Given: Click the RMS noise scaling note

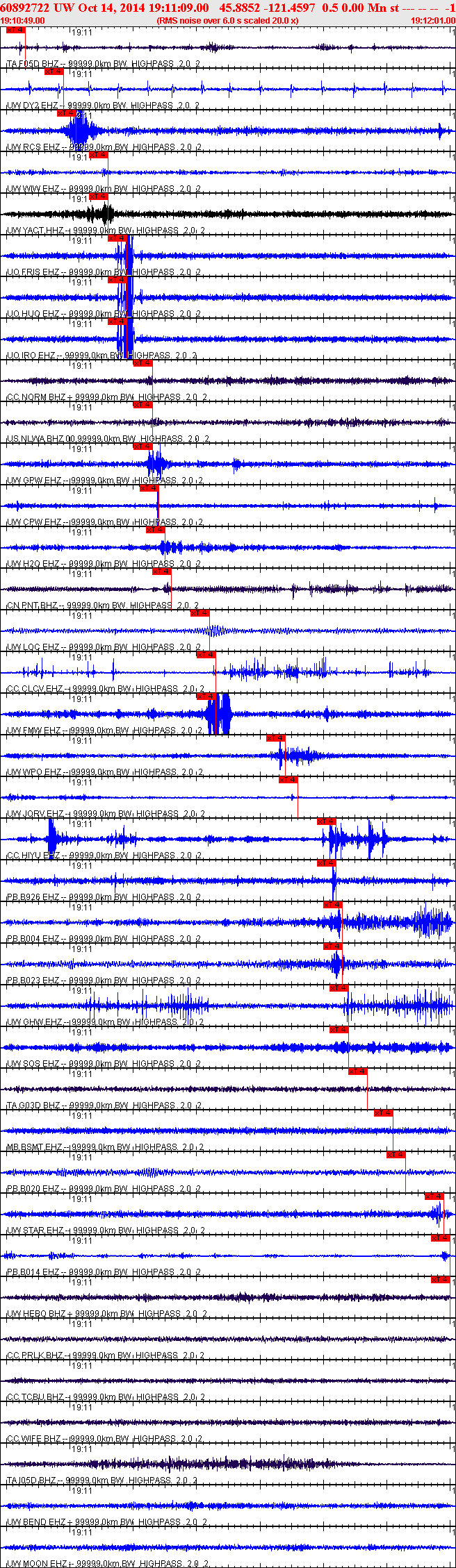Looking at the screenshot, I should click(228, 20).
